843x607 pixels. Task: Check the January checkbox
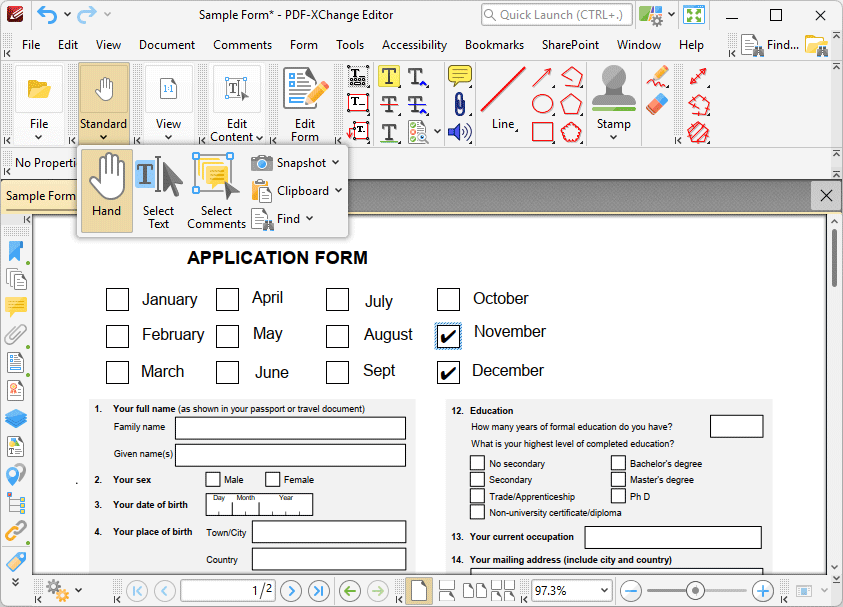[x=117, y=299]
